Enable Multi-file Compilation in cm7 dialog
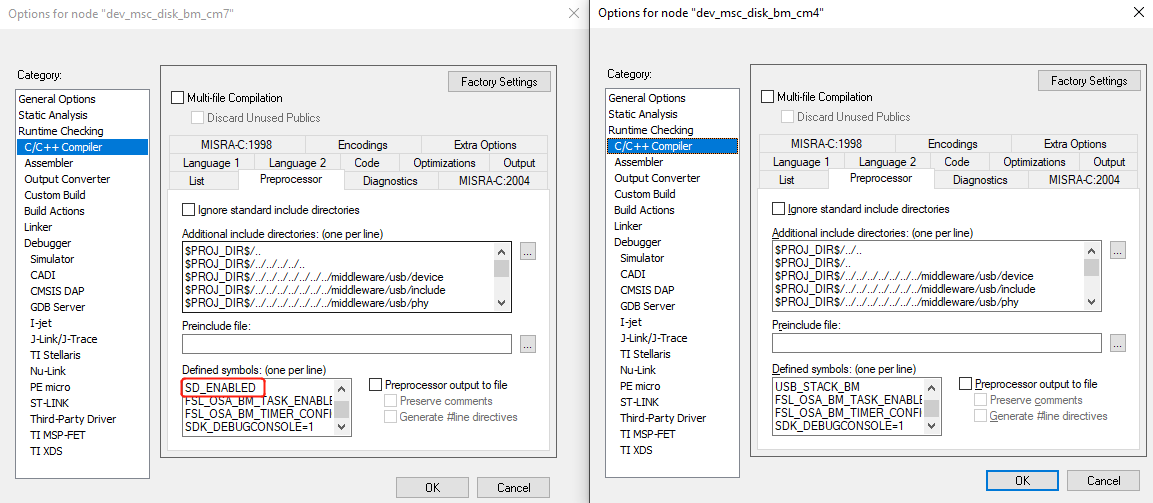Screen dimensions: 1153x503 [x=178, y=98]
